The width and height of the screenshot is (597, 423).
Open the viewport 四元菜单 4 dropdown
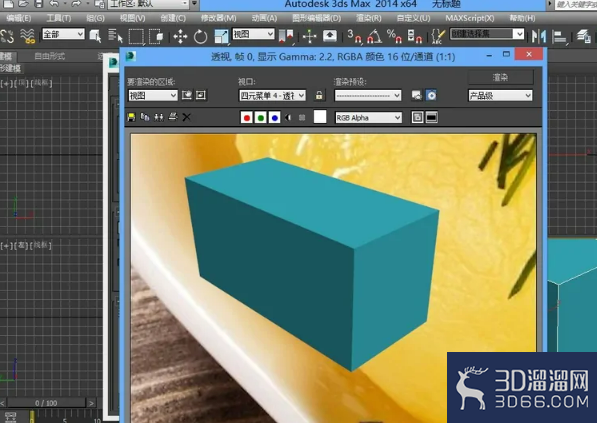272,95
